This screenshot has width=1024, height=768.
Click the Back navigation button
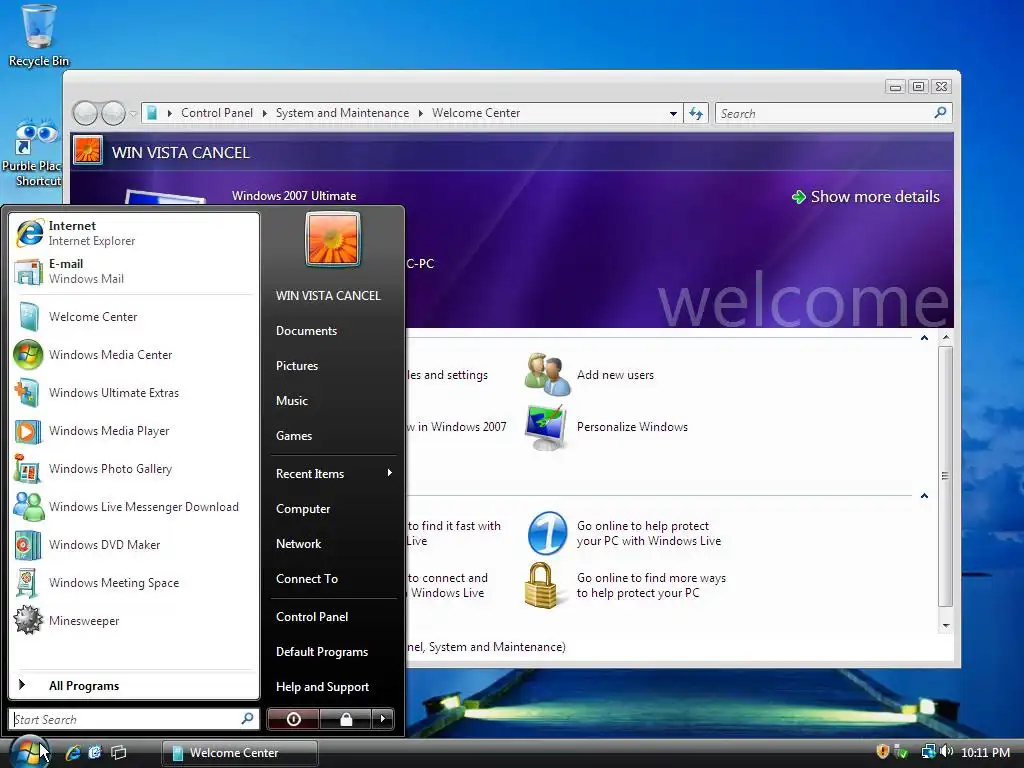click(85, 114)
